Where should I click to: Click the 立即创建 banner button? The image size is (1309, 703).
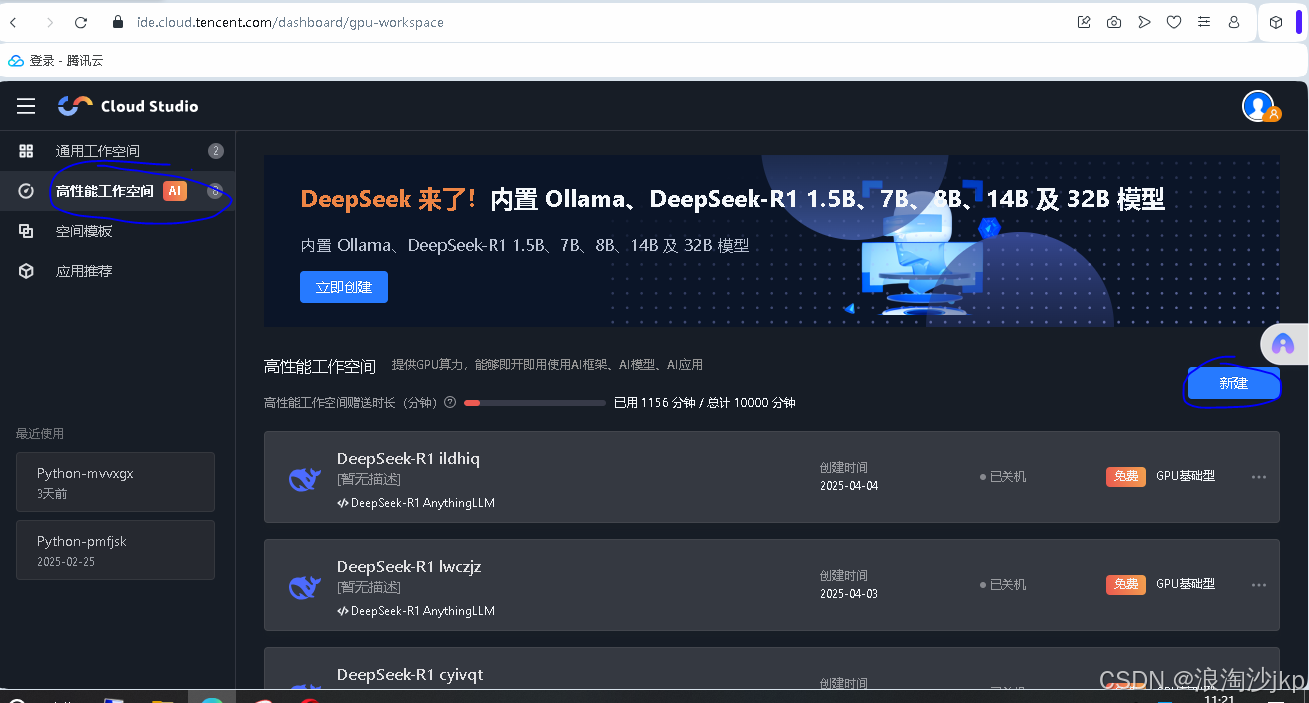344,287
